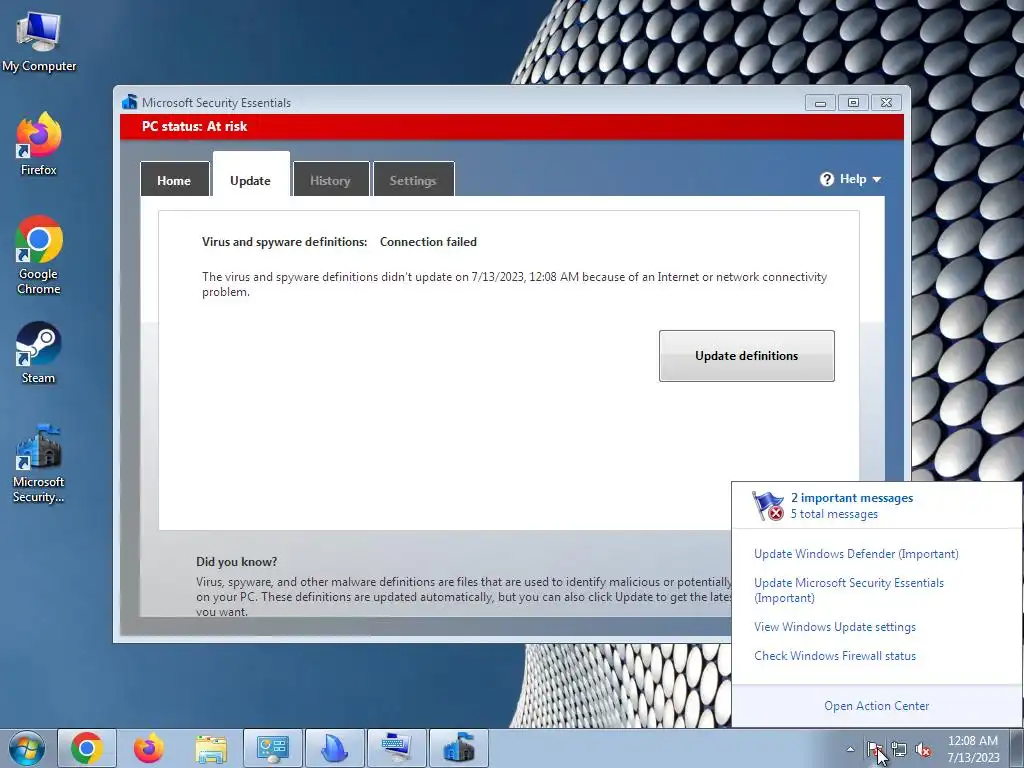This screenshot has width=1024, height=768.
Task: Click the 'PC status: At risk' text
Action: [195, 127]
